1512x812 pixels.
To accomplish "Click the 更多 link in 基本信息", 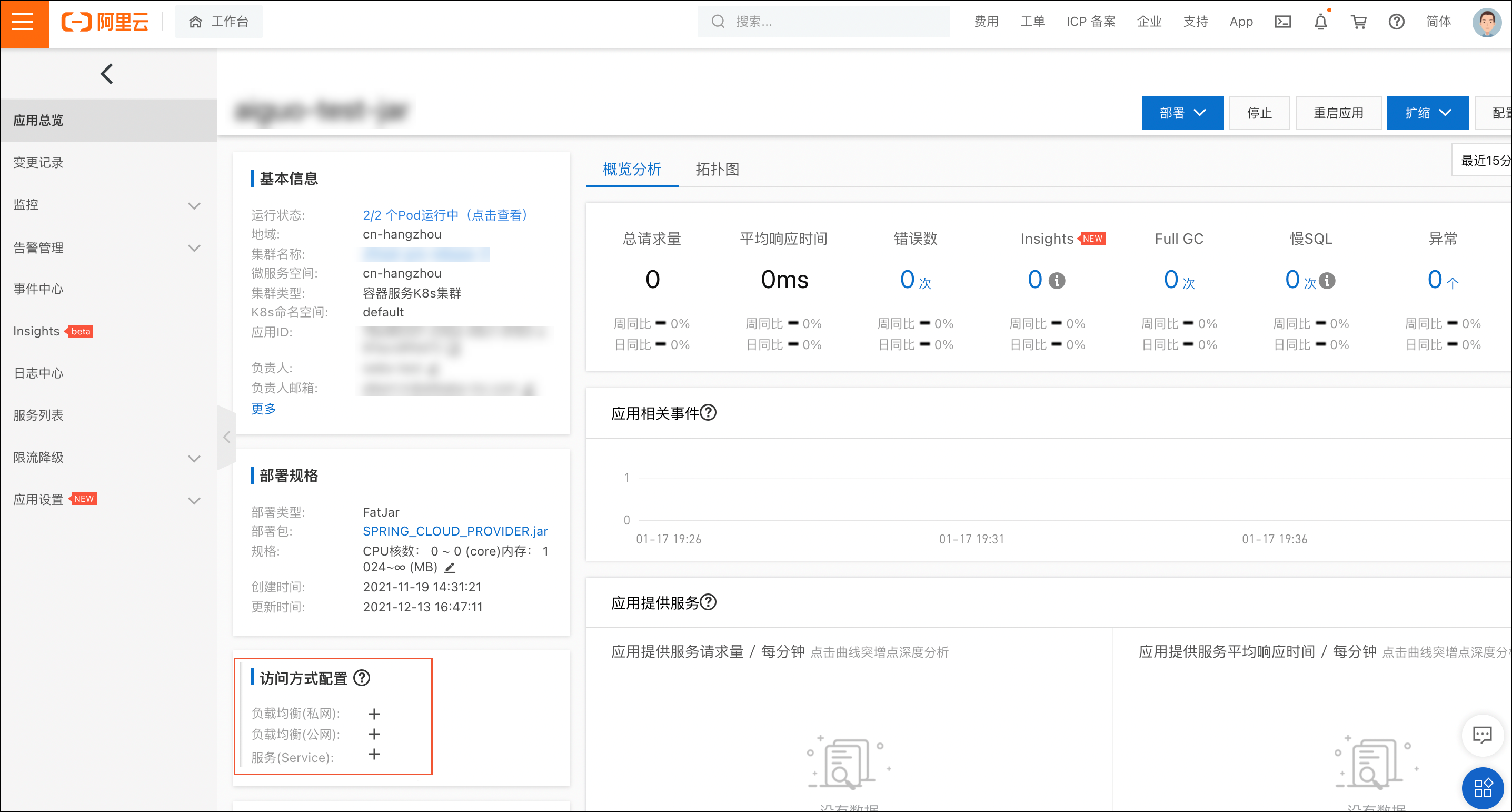I will click(x=264, y=409).
